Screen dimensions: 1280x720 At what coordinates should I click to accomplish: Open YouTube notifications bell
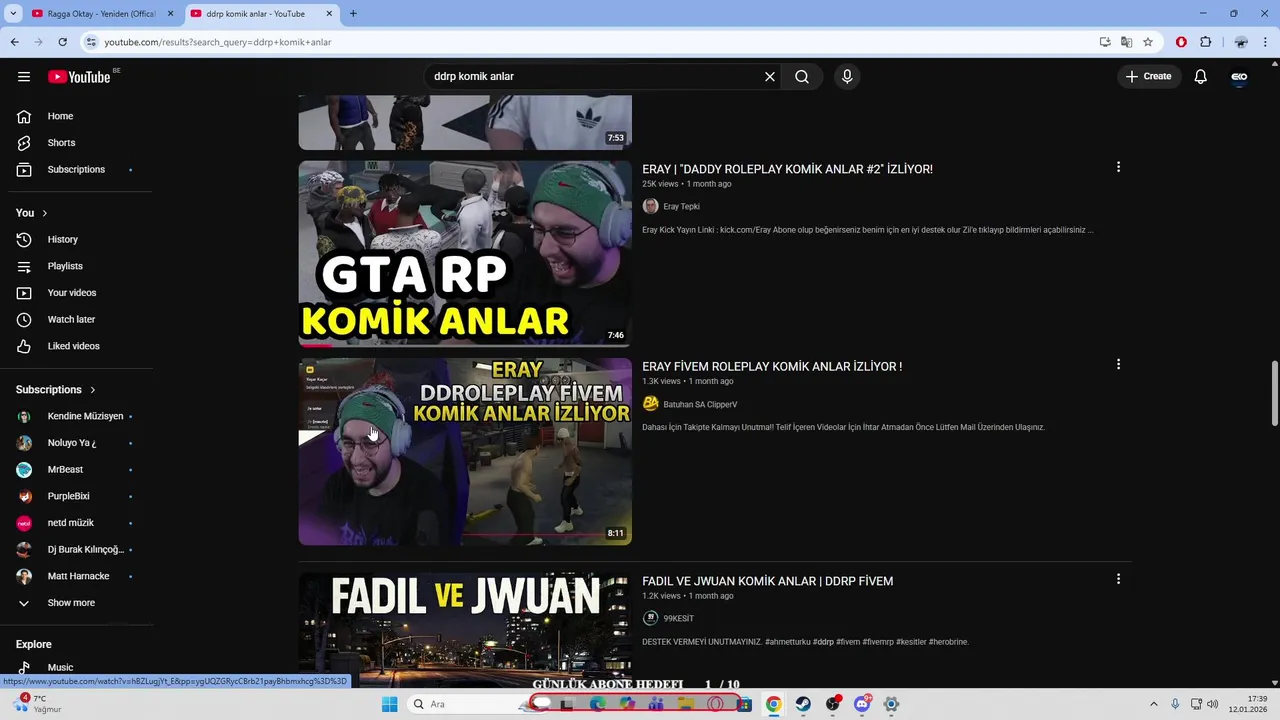click(x=1201, y=77)
